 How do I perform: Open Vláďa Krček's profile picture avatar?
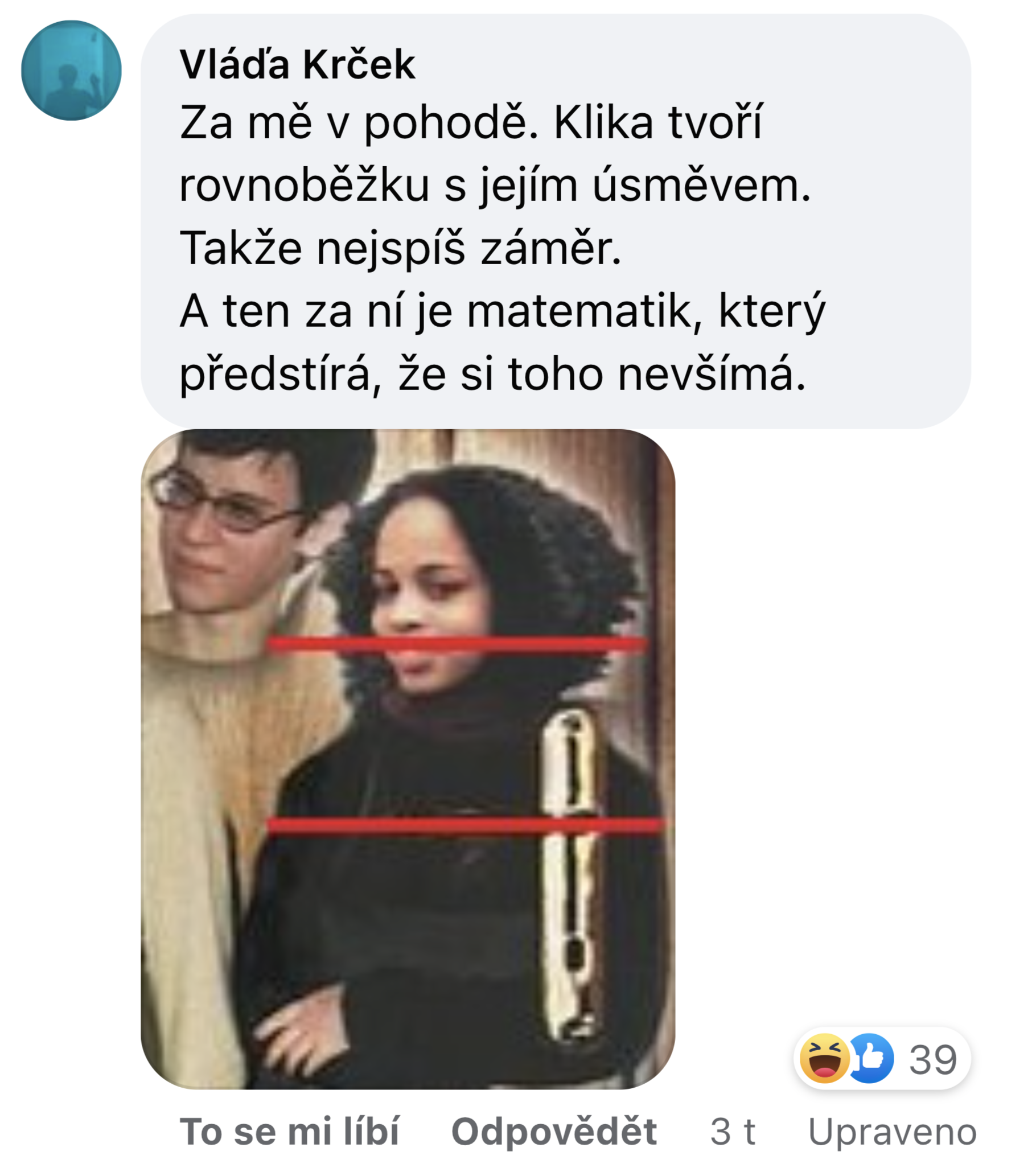pyautogui.click(x=71, y=70)
